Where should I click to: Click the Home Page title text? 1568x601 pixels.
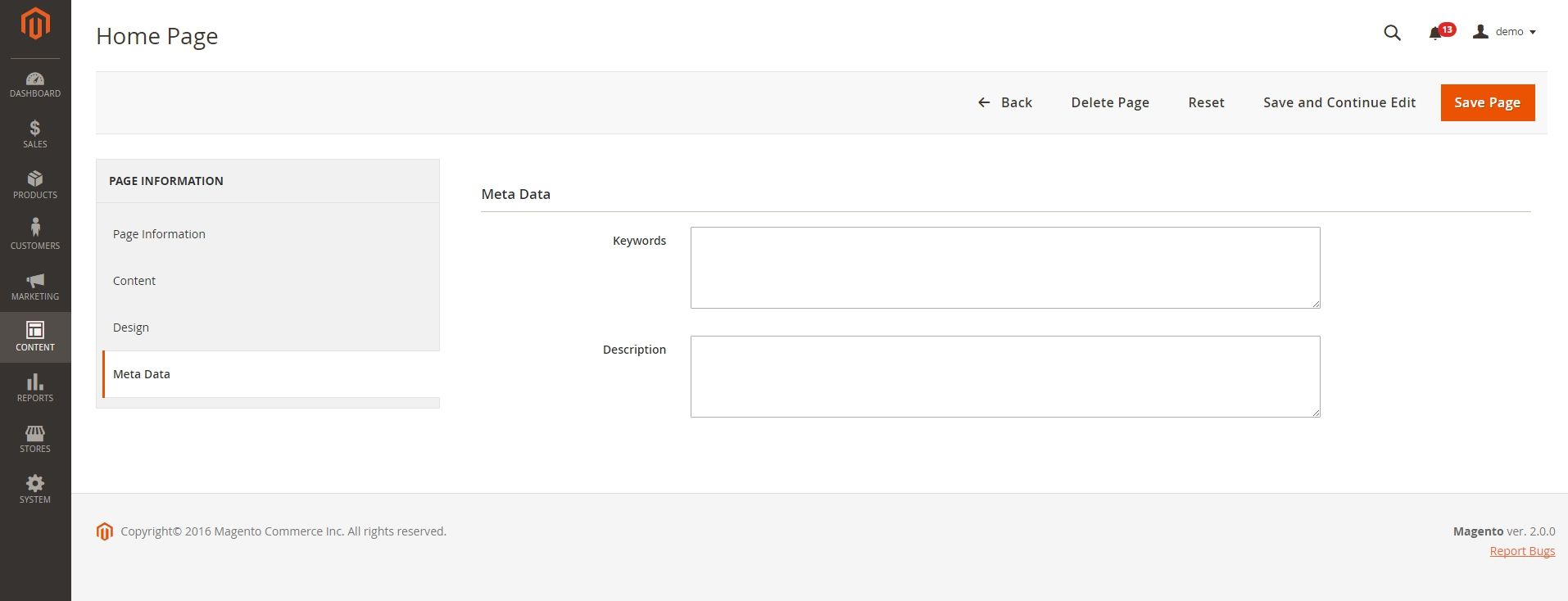coord(157,36)
